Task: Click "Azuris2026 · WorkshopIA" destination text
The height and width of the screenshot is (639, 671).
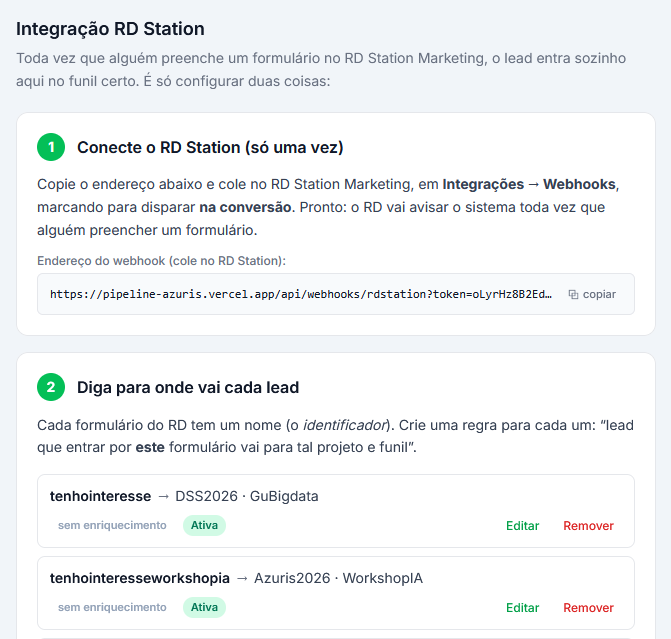Action: (x=338, y=578)
